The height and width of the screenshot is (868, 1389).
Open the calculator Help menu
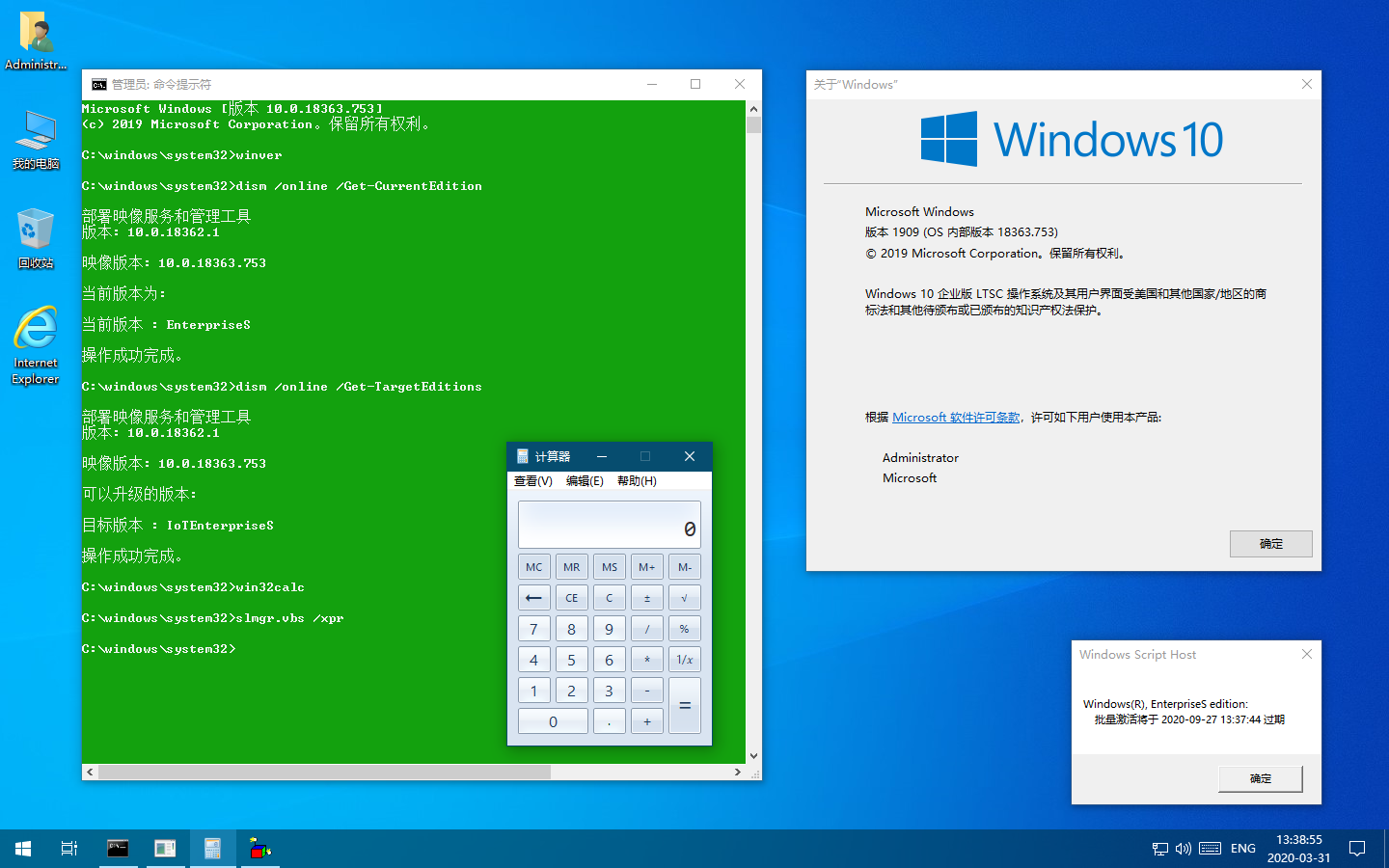click(x=637, y=481)
